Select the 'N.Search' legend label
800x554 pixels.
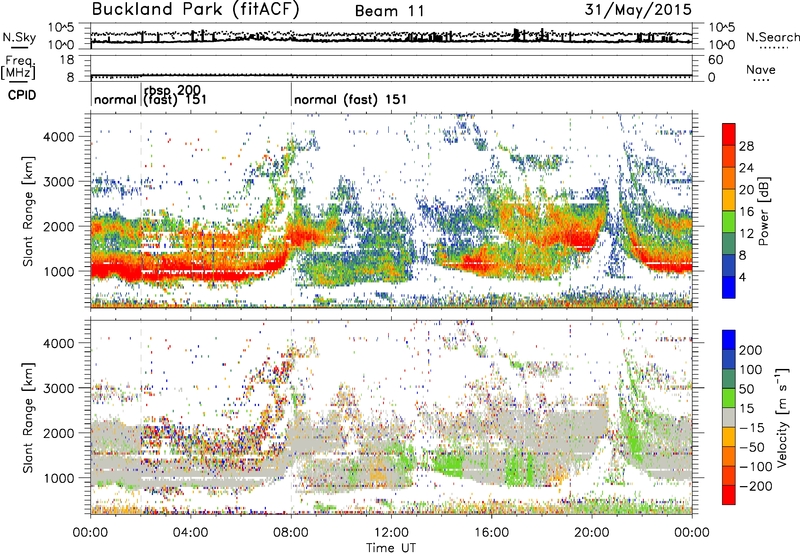[x=772, y=37]
